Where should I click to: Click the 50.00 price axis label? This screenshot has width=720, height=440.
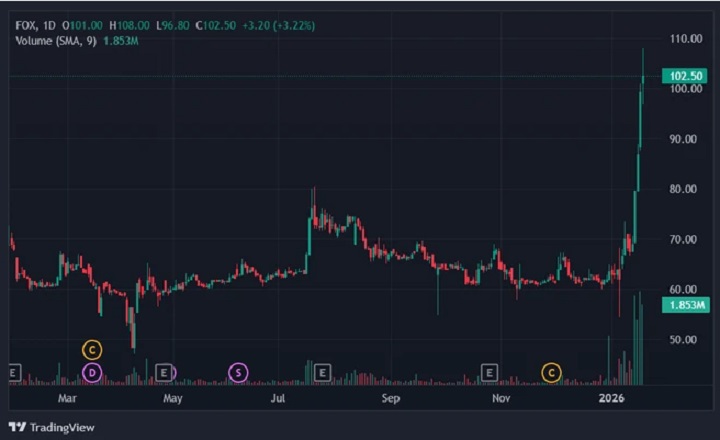683,339
